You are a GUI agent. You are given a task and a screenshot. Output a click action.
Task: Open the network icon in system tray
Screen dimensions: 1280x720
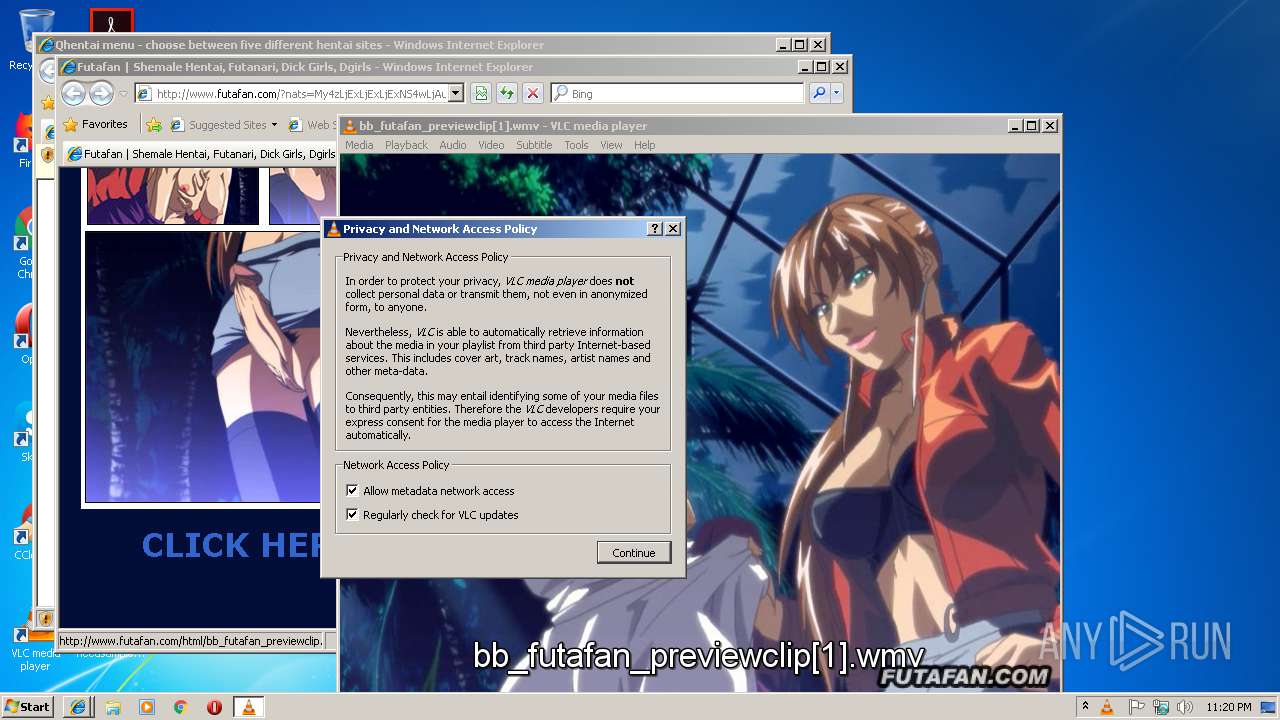coord(1160,707)
